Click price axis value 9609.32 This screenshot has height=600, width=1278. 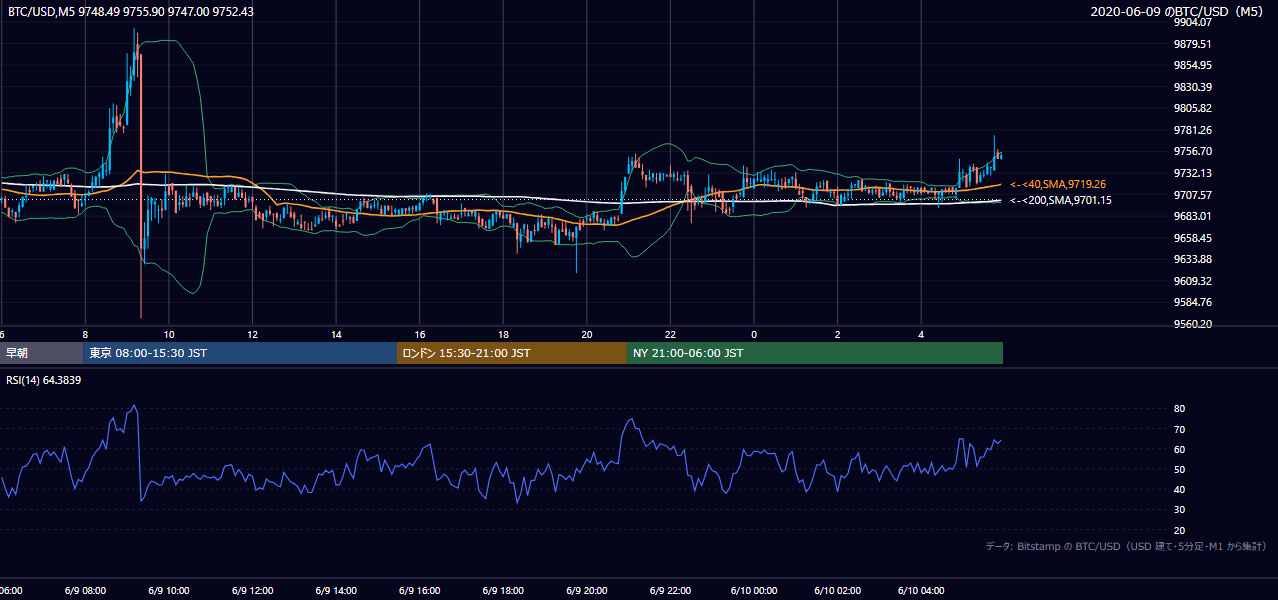point(1194,281)
